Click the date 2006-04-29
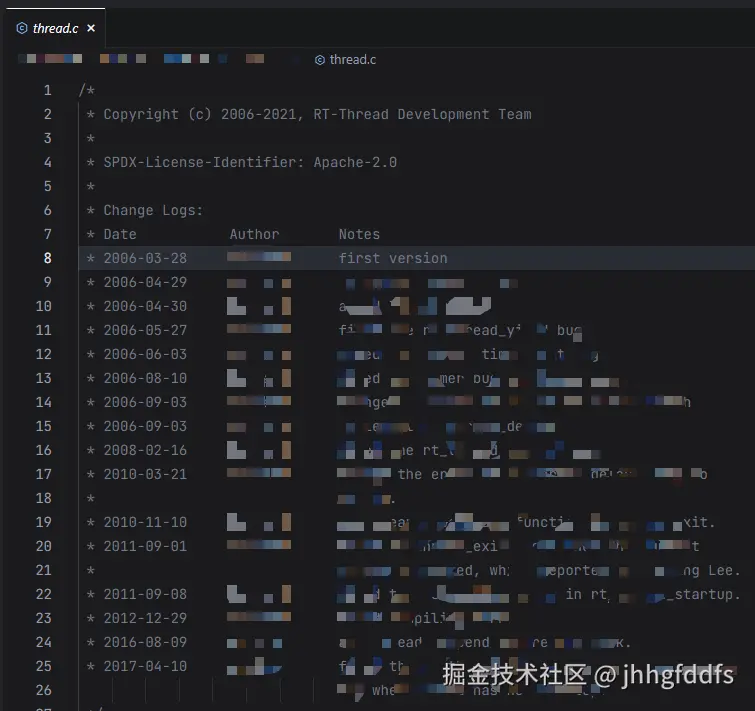 (x=145, y=282)
